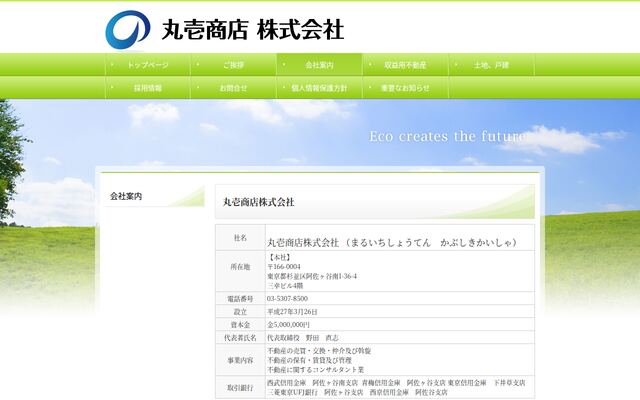This screenshot has height=400, width=640.
Task: Select the 不動産に関するコンサルタント業 line
Action: [316, 370]
